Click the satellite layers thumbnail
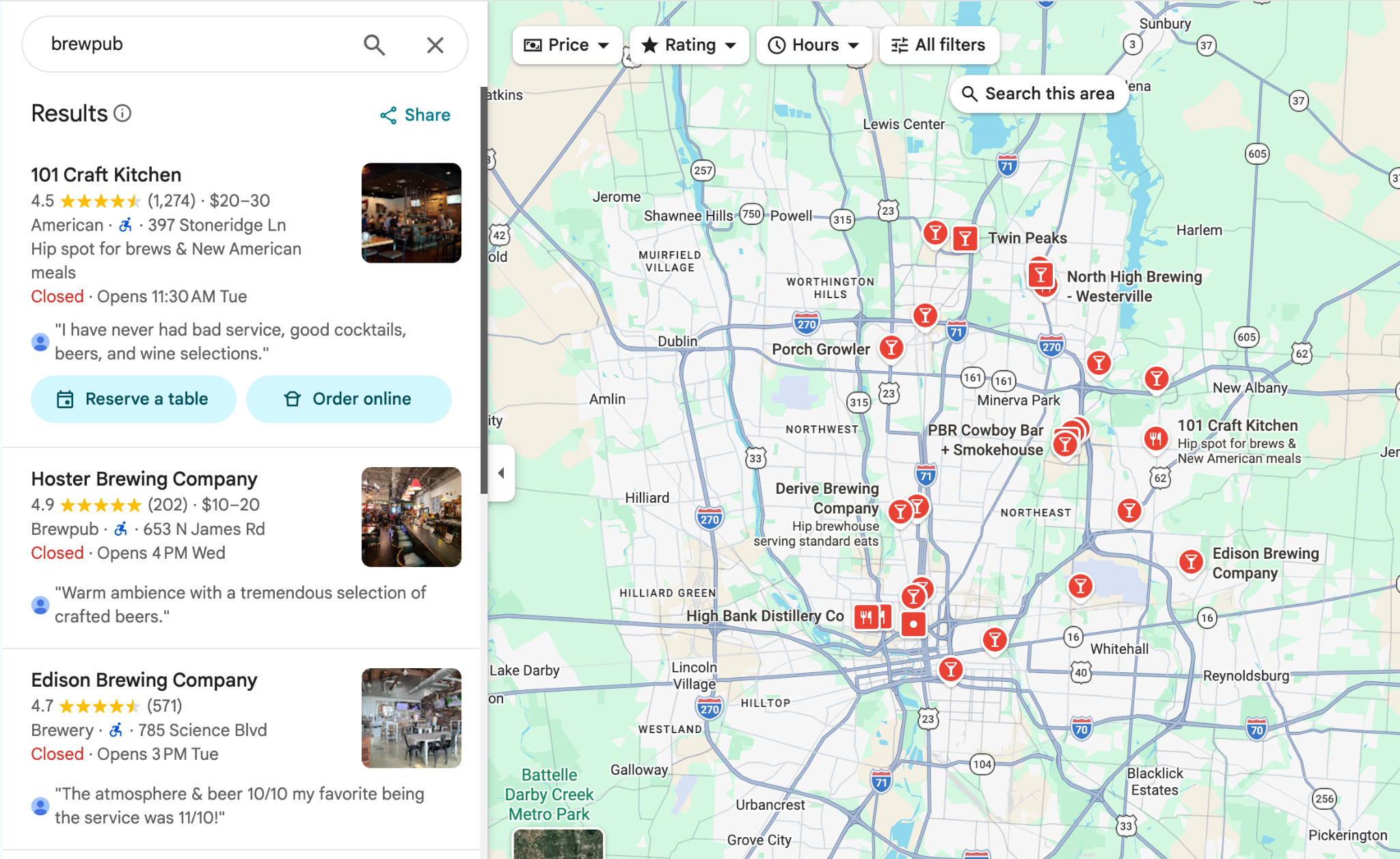 558,844
